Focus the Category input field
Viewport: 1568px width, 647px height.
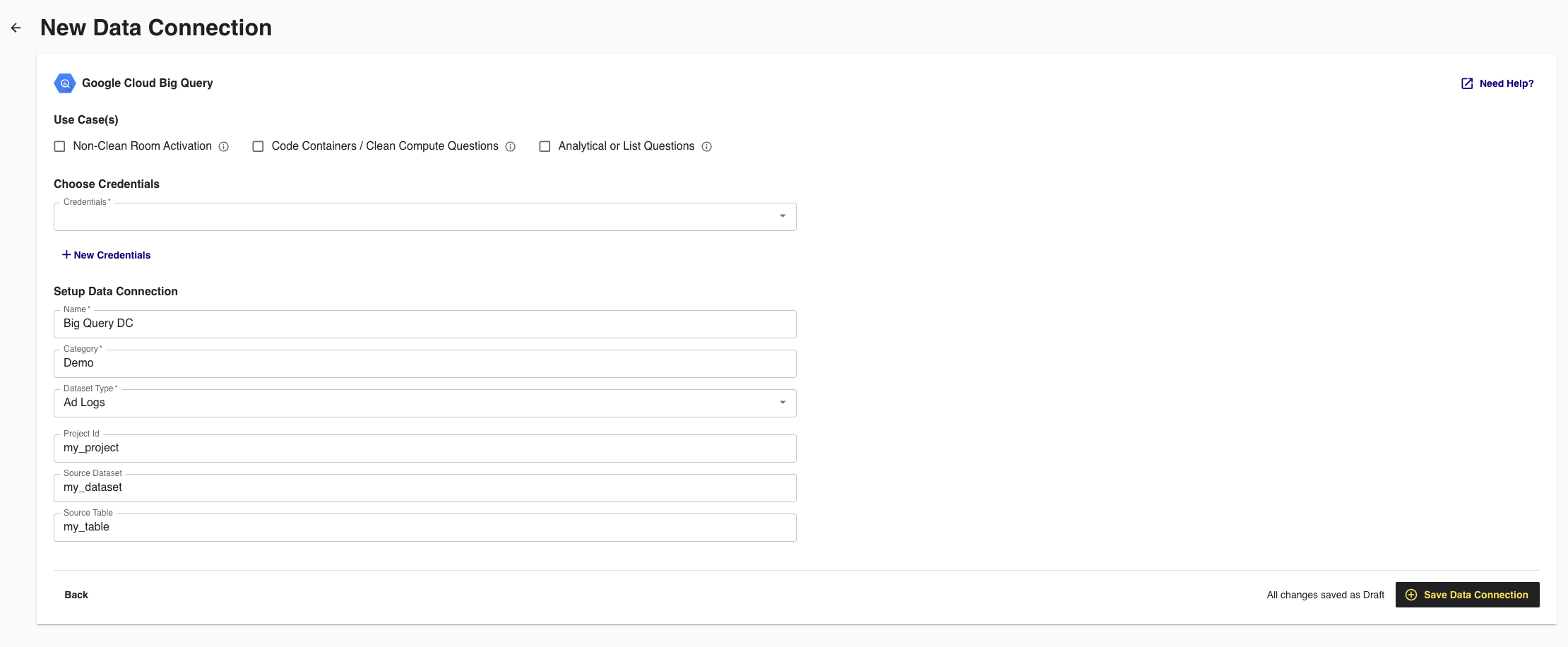pyautogui.click(x=424, y=364)
